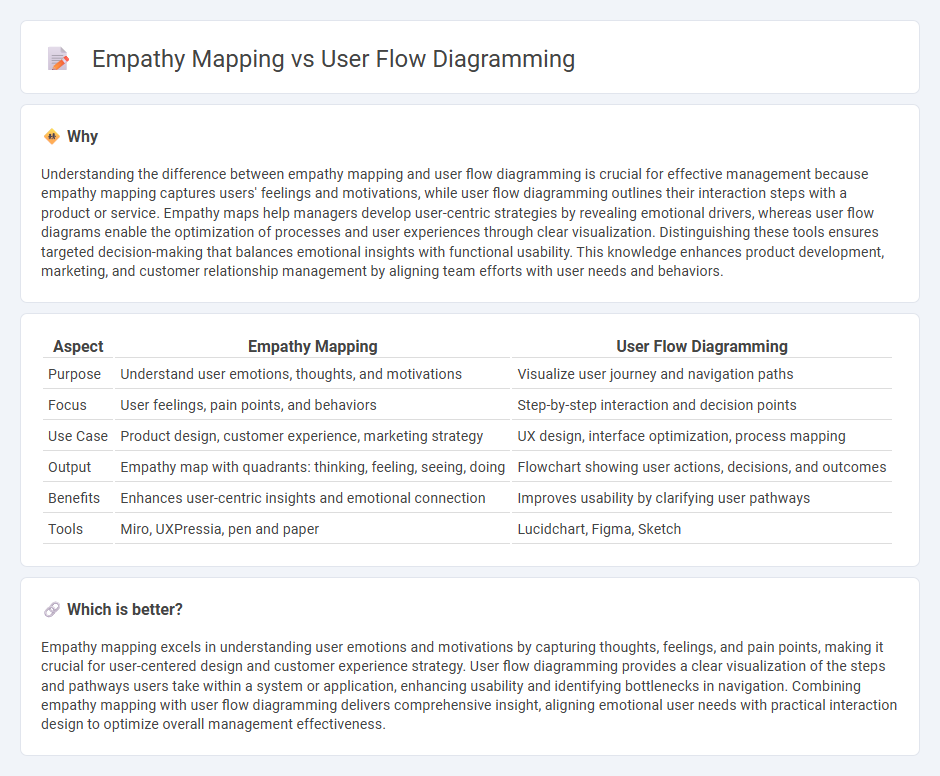Click cell 'Flowchart showing user actions, decisions, and outcomes'
The width and height of the screenshot is (940, 776).
(x=702, y=467)
